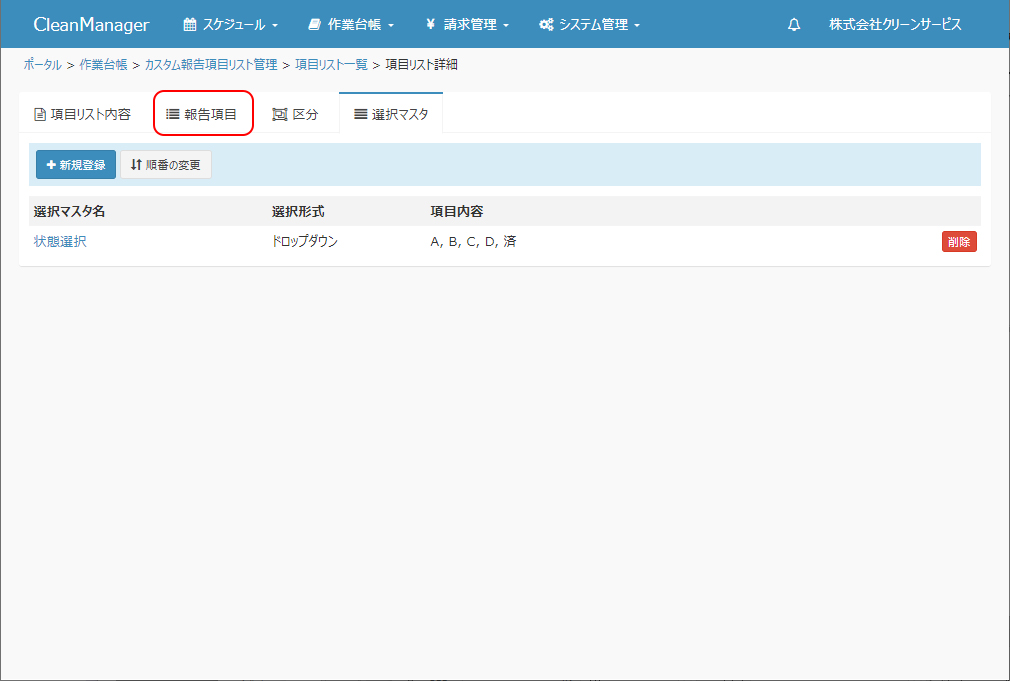Click the 株式会社クリーンサービス account name
The height and width of the screenshot is (681, 1010).
(x=895, y=25)
